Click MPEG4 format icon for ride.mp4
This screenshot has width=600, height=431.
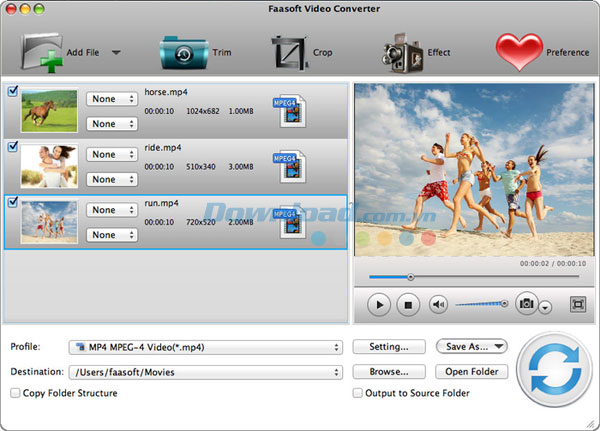[x=290, y=167]
